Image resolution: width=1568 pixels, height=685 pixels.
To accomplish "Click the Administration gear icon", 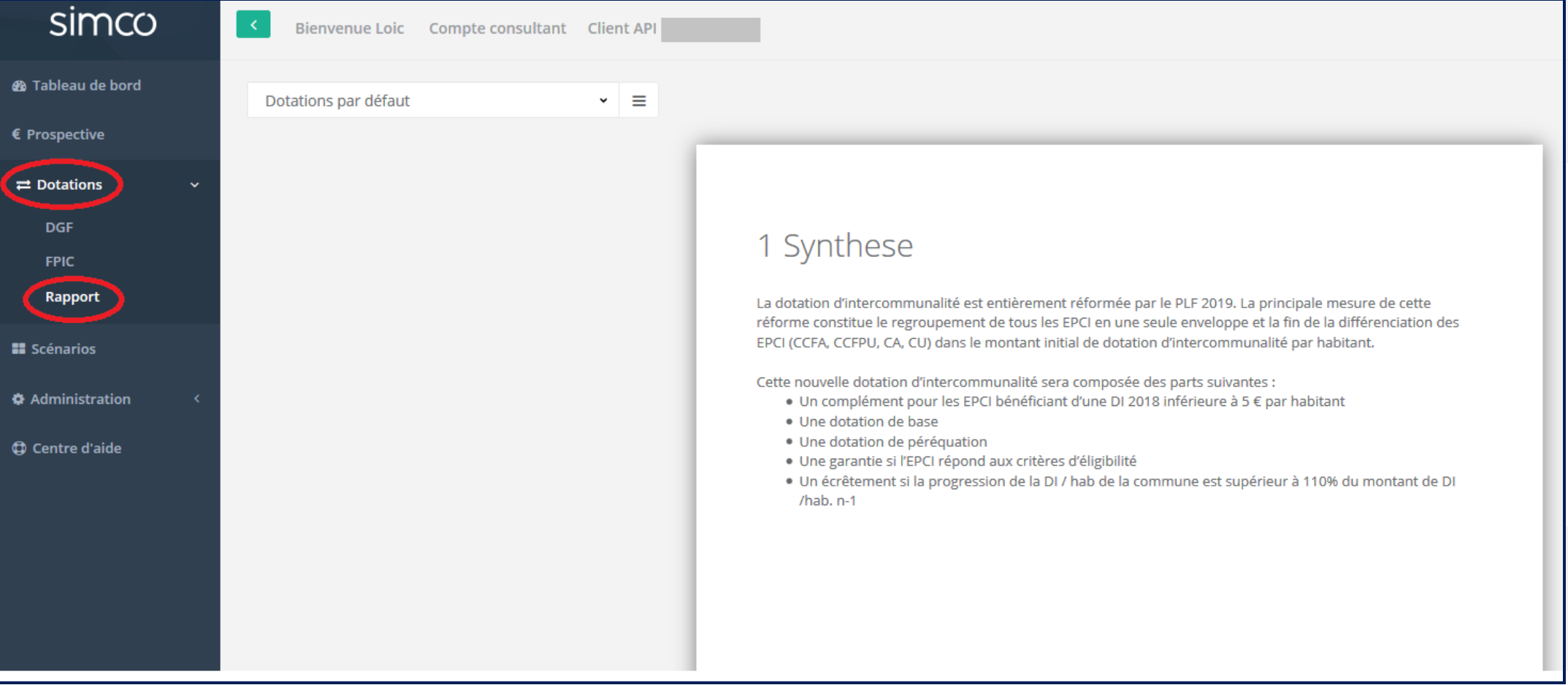I will [x=18, y=399].
